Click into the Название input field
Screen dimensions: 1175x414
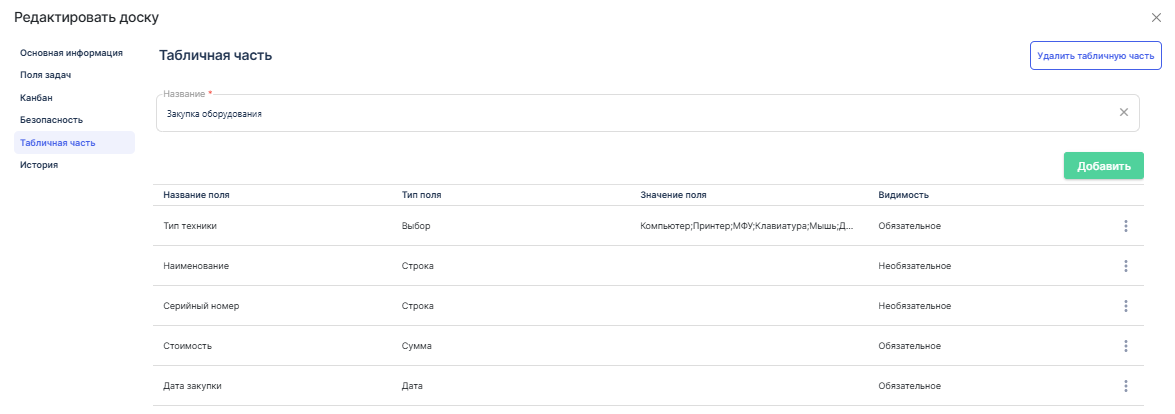630,114
